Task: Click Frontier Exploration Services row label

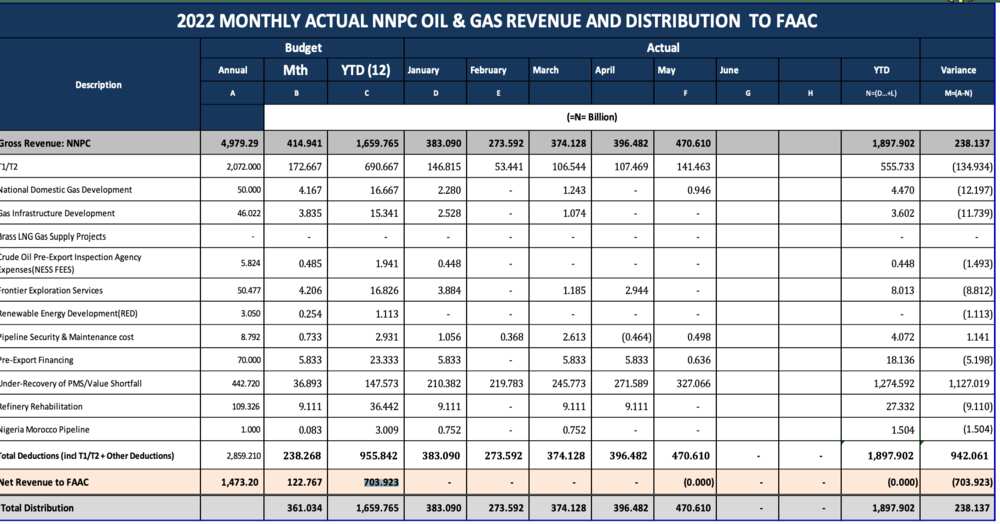Action: 51,291
